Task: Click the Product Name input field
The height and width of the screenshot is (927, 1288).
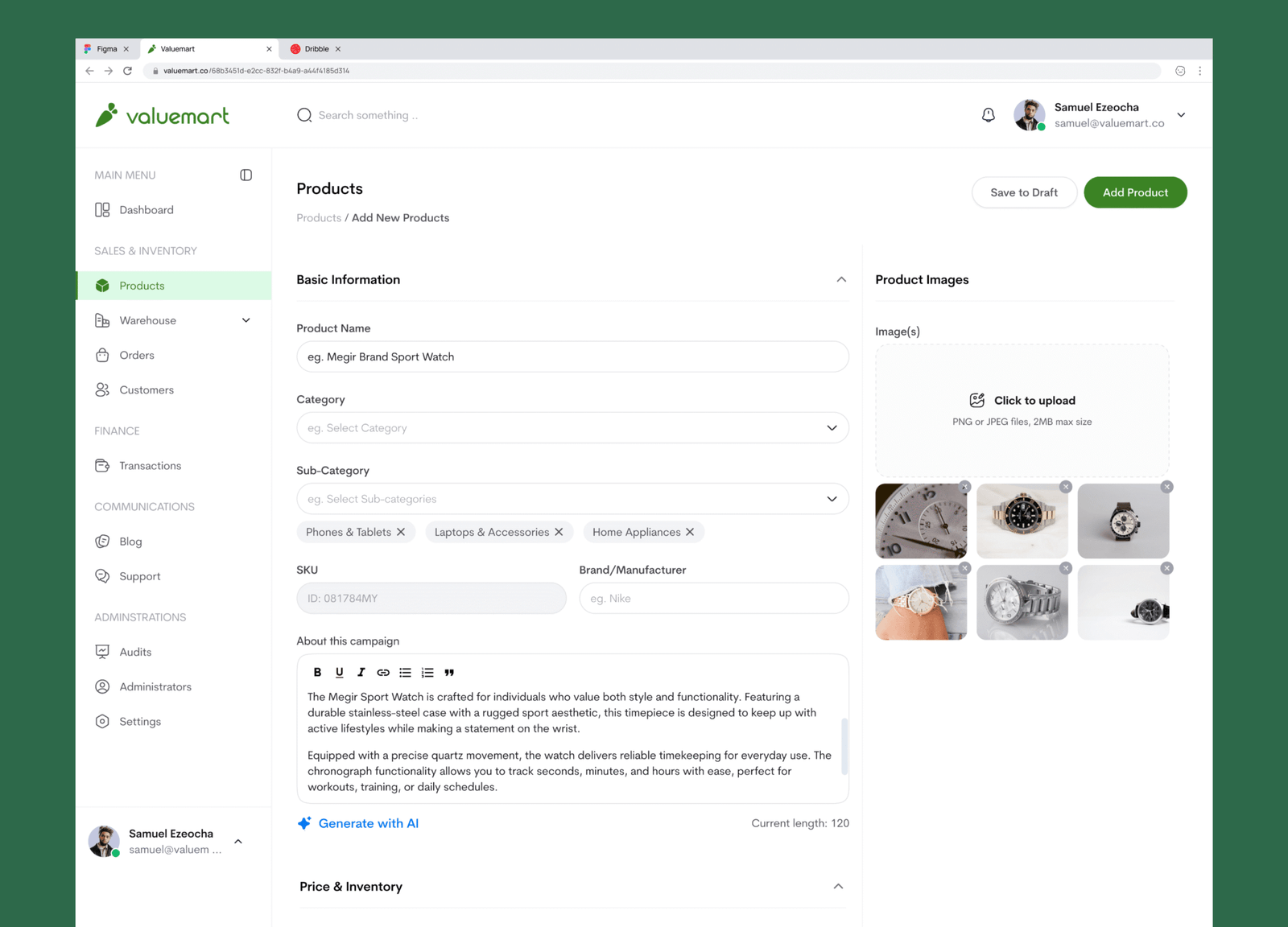Action: [572, 356]
